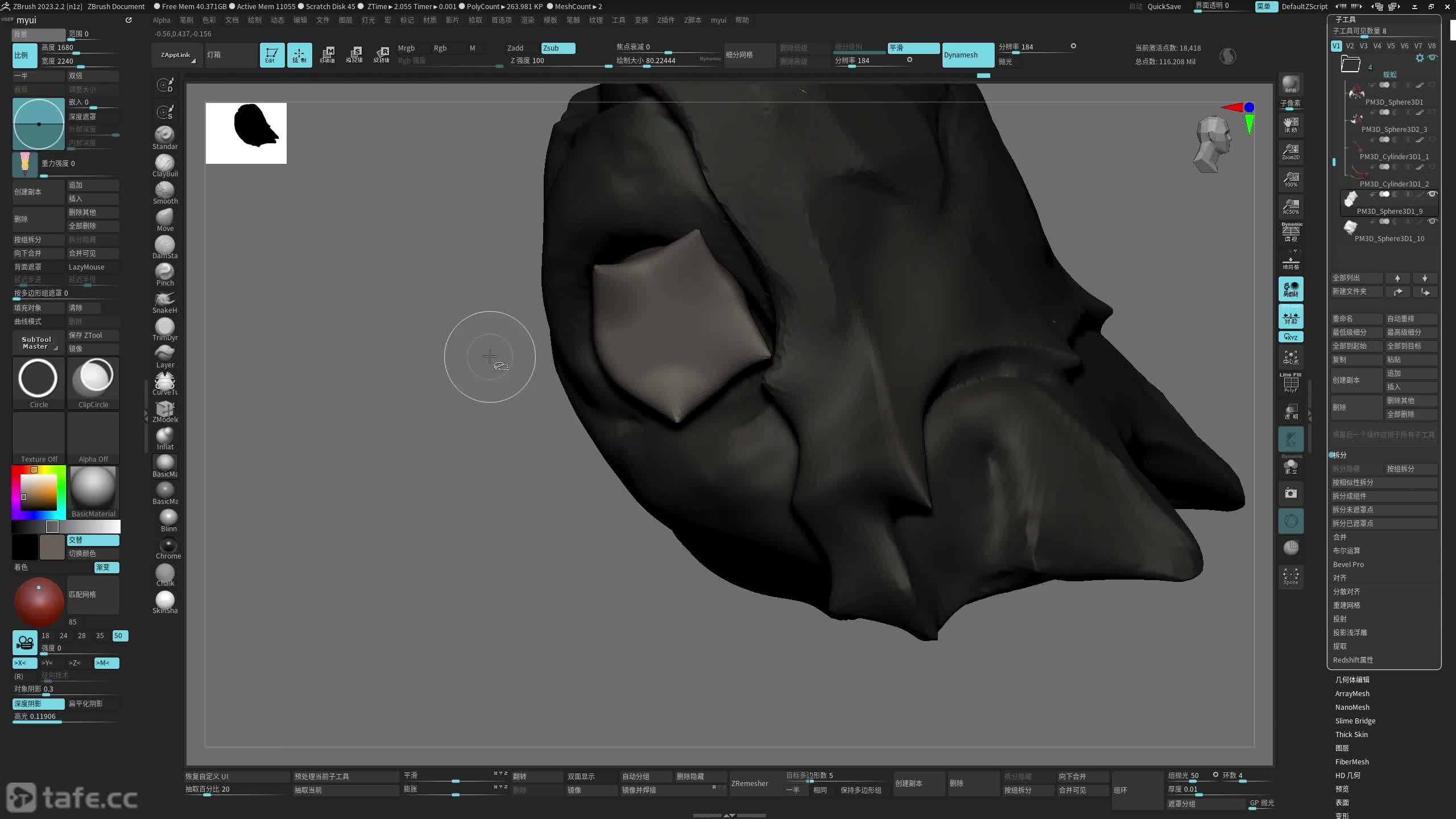Select the Inflat brush icon
Image resolution: width=1456 pixels, height=819 pixels.
(164, 437)
